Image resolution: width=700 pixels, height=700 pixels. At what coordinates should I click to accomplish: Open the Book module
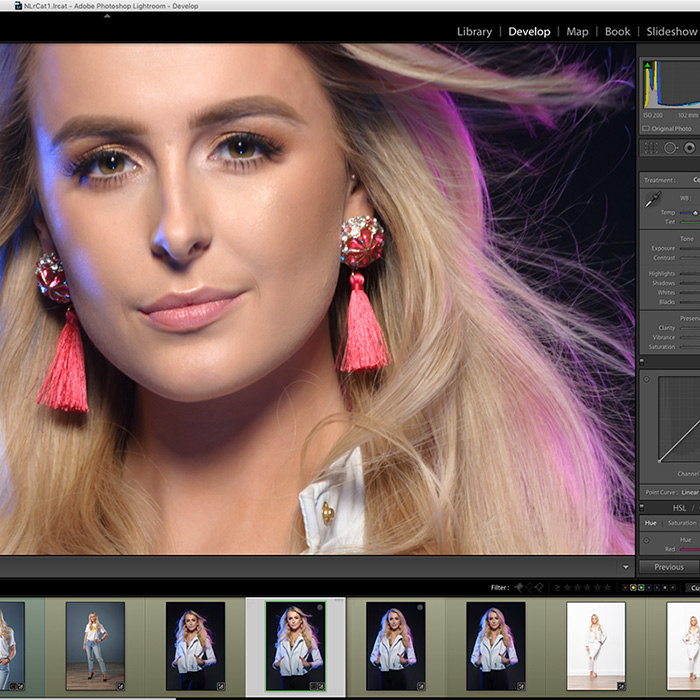617,32
